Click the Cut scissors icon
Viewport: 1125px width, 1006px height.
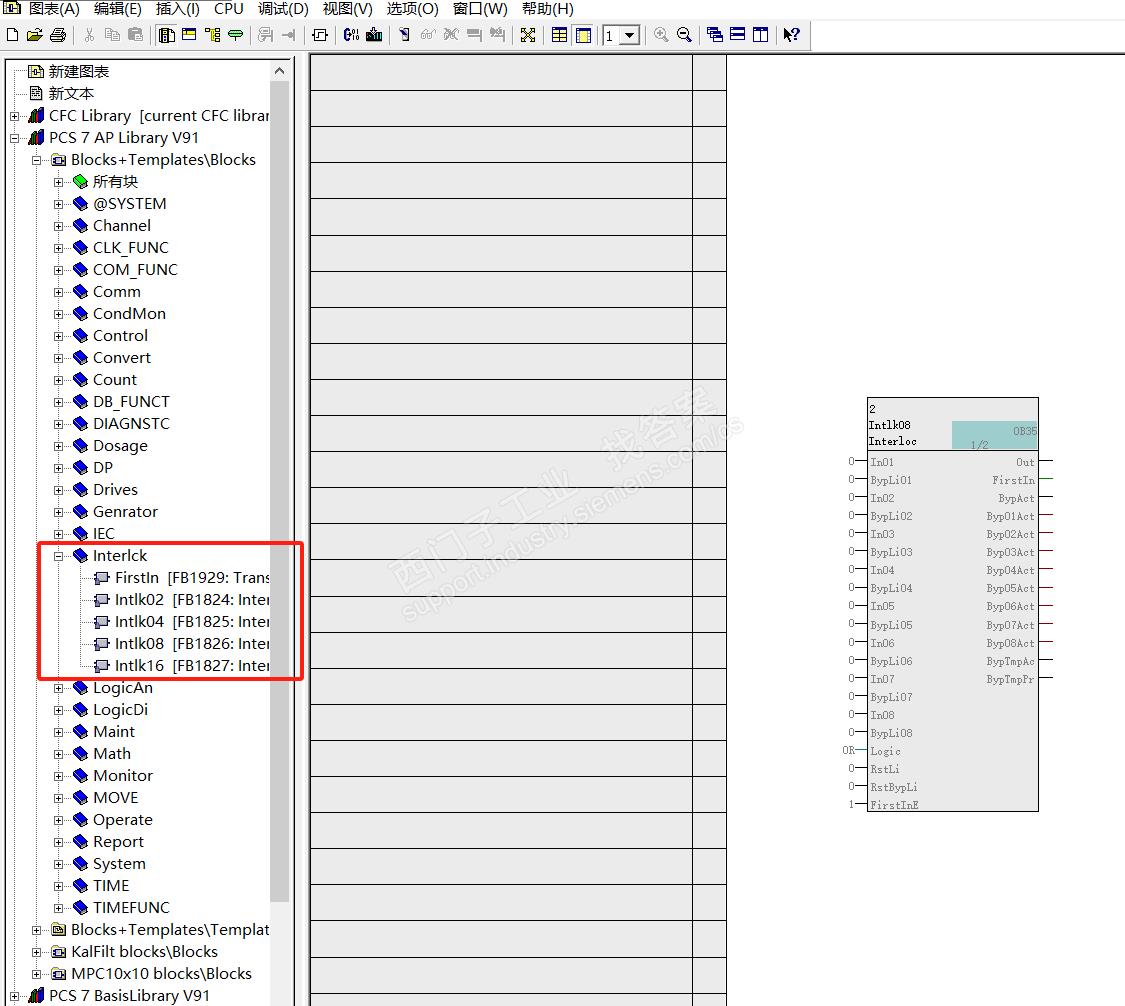tap(89, 34)
